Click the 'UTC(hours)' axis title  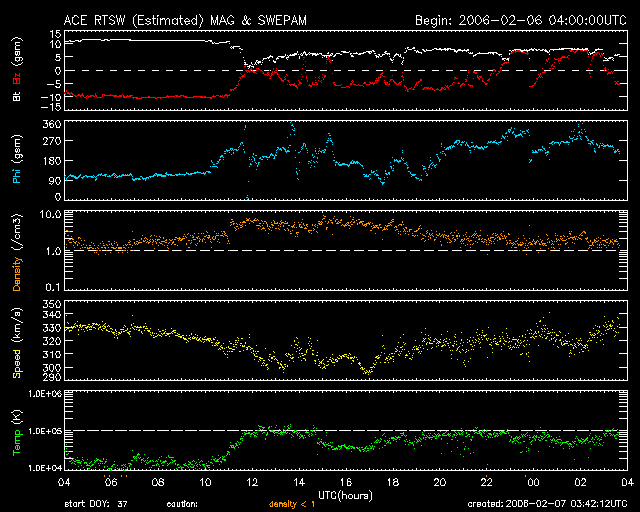[x=345, y=495]
